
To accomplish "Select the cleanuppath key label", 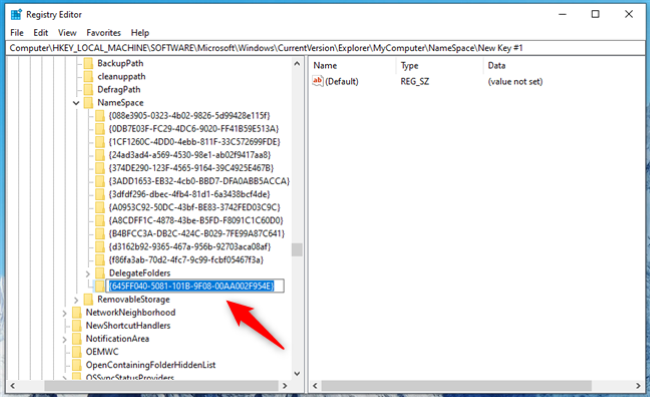I will click(x=121, y=77).
